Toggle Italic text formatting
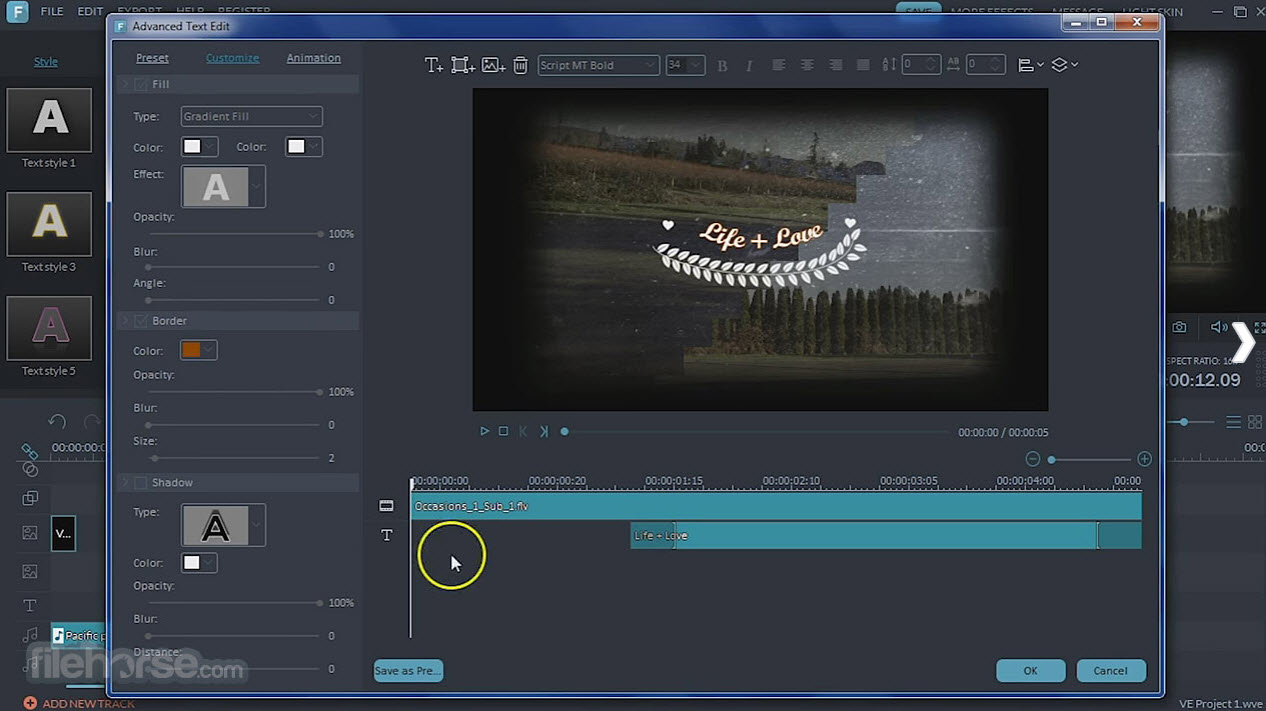Image resolution: width=1266 pixels, height=711 pixels. [749, 65]
